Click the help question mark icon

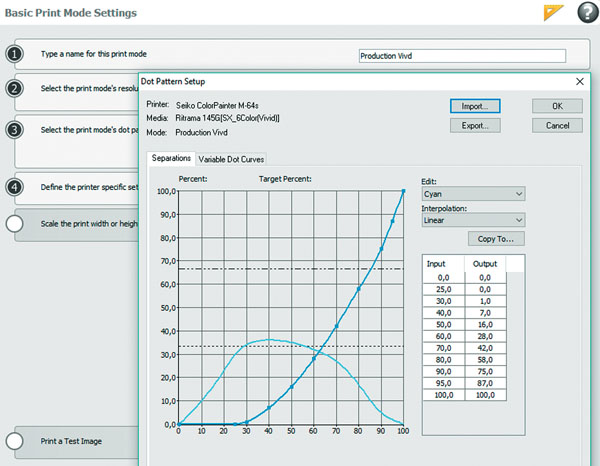588,12
